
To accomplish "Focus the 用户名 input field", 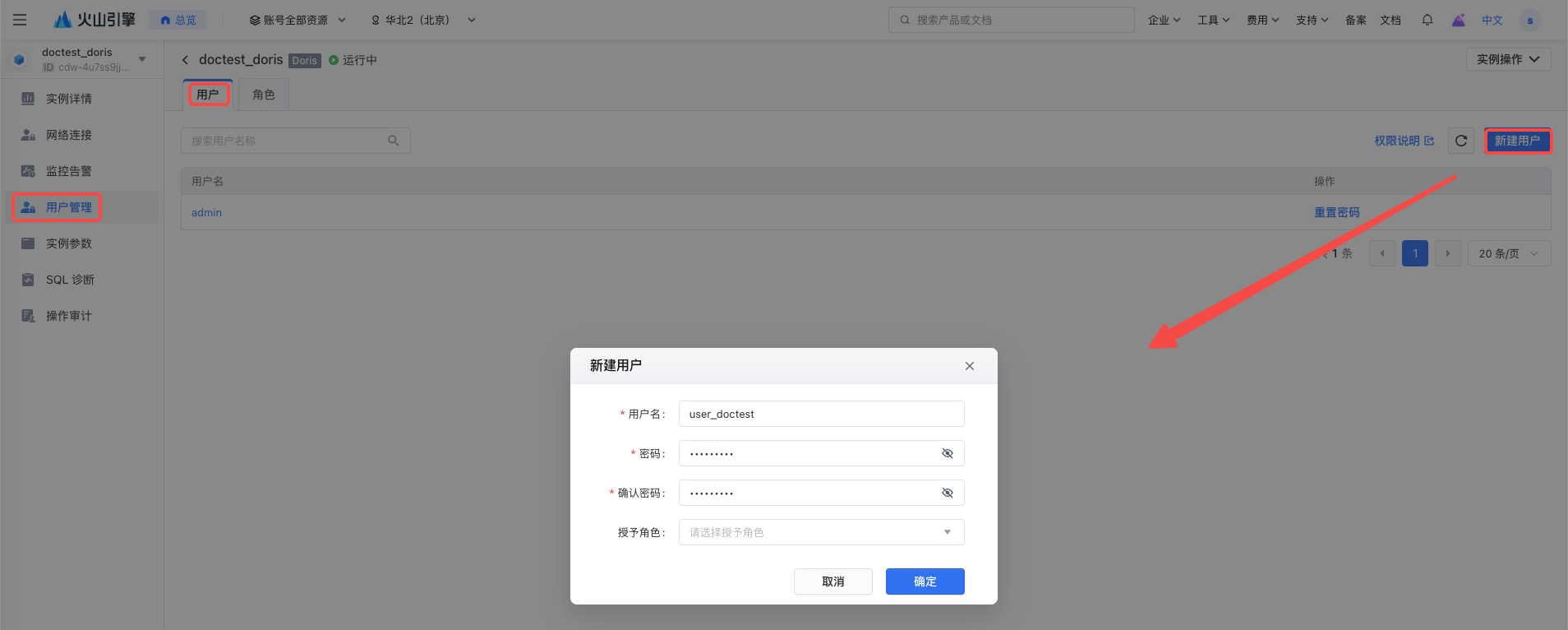I will [x=822, y=414].
